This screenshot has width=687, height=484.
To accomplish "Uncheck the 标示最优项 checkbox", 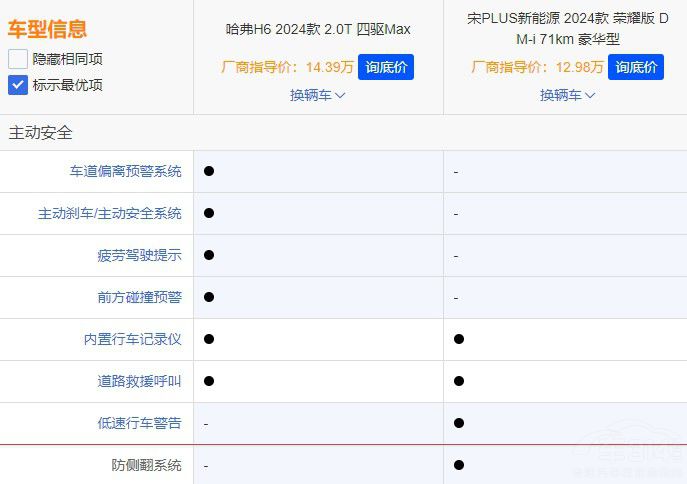I will (18, 85).
